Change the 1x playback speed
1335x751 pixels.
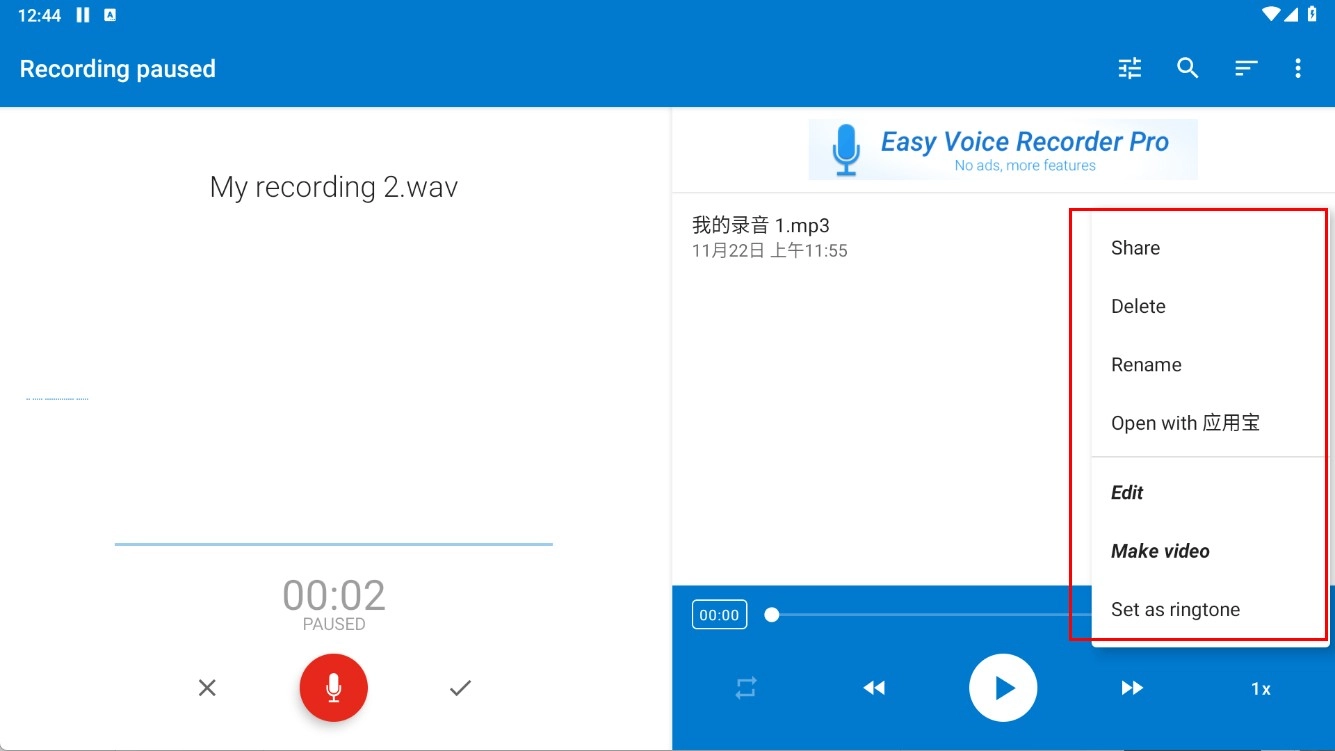point(1261,689)
